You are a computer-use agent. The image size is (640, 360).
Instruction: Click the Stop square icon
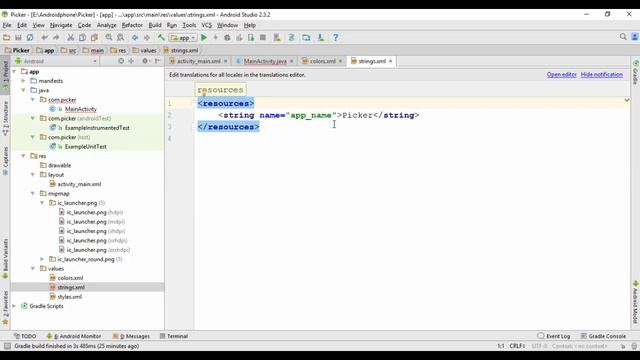coord(263,38)
